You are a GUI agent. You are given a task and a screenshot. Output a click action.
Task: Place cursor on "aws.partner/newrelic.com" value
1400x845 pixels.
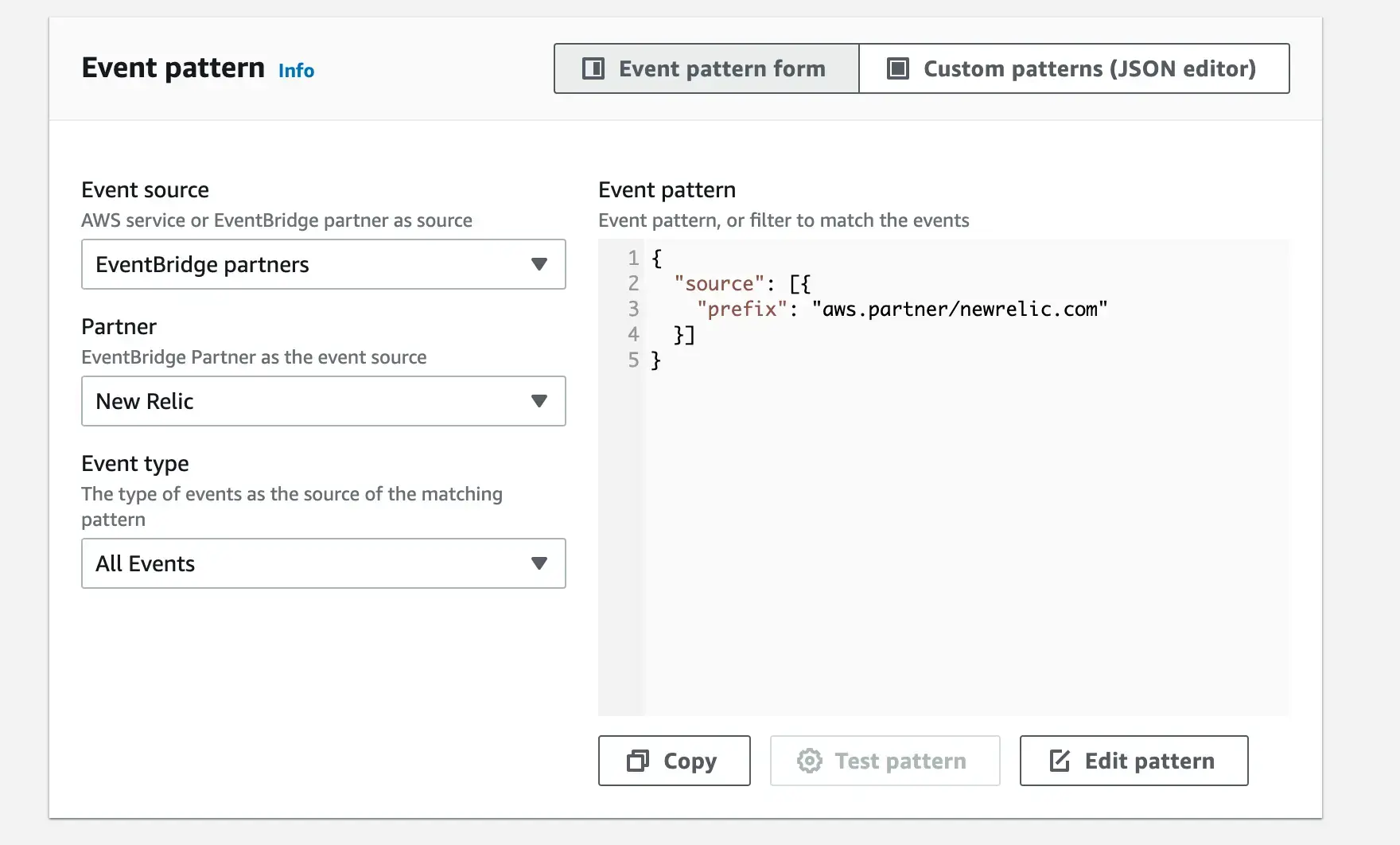pyautogui.click(x=959, y=309)
